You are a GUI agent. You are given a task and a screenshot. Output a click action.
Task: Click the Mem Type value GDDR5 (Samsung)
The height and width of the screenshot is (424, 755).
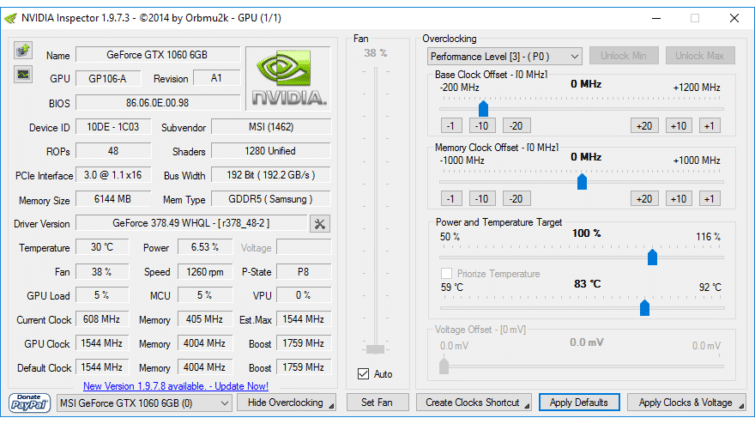tap(271, 199)
